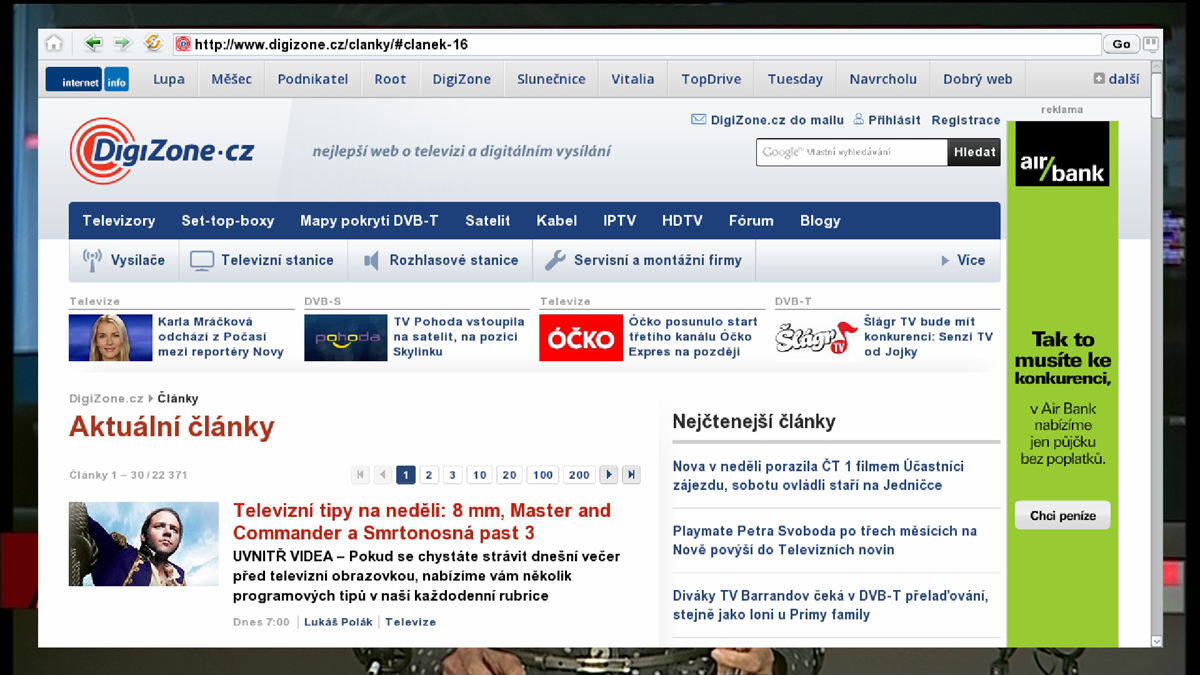Switch to the Vitalia site tab

click(x=633, y=79)
